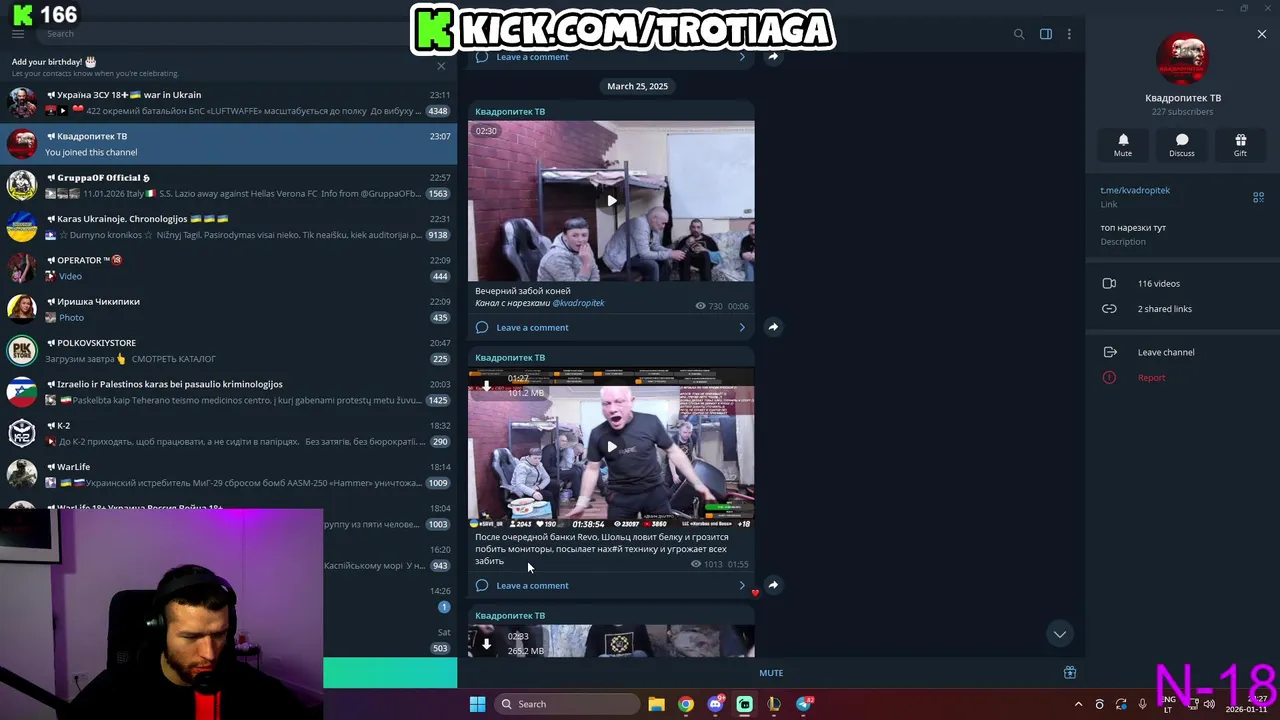Viewport: 1280px width, 720px height.
Task: Expand comments arrow on Вечерний забой коней post
Action: [742, 327]
